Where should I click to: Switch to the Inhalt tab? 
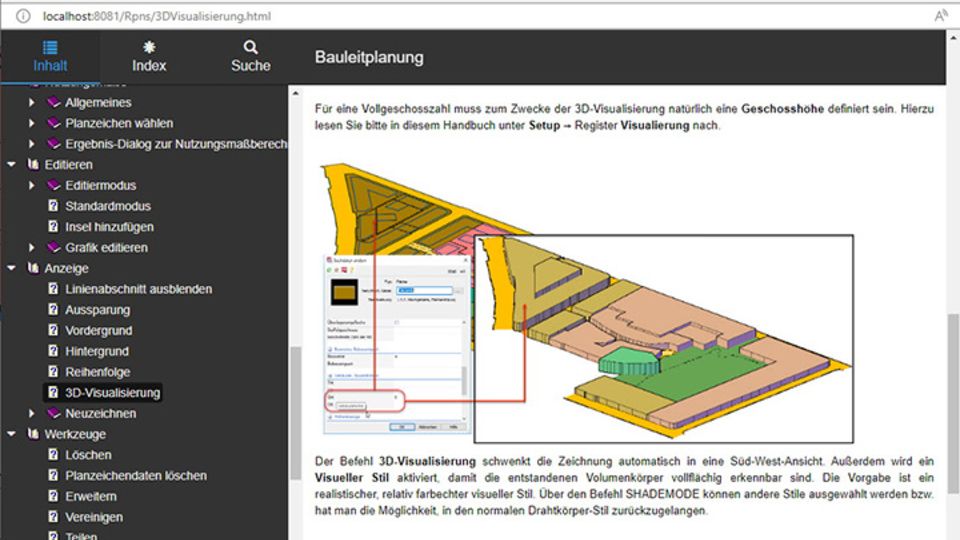(50, 57)
